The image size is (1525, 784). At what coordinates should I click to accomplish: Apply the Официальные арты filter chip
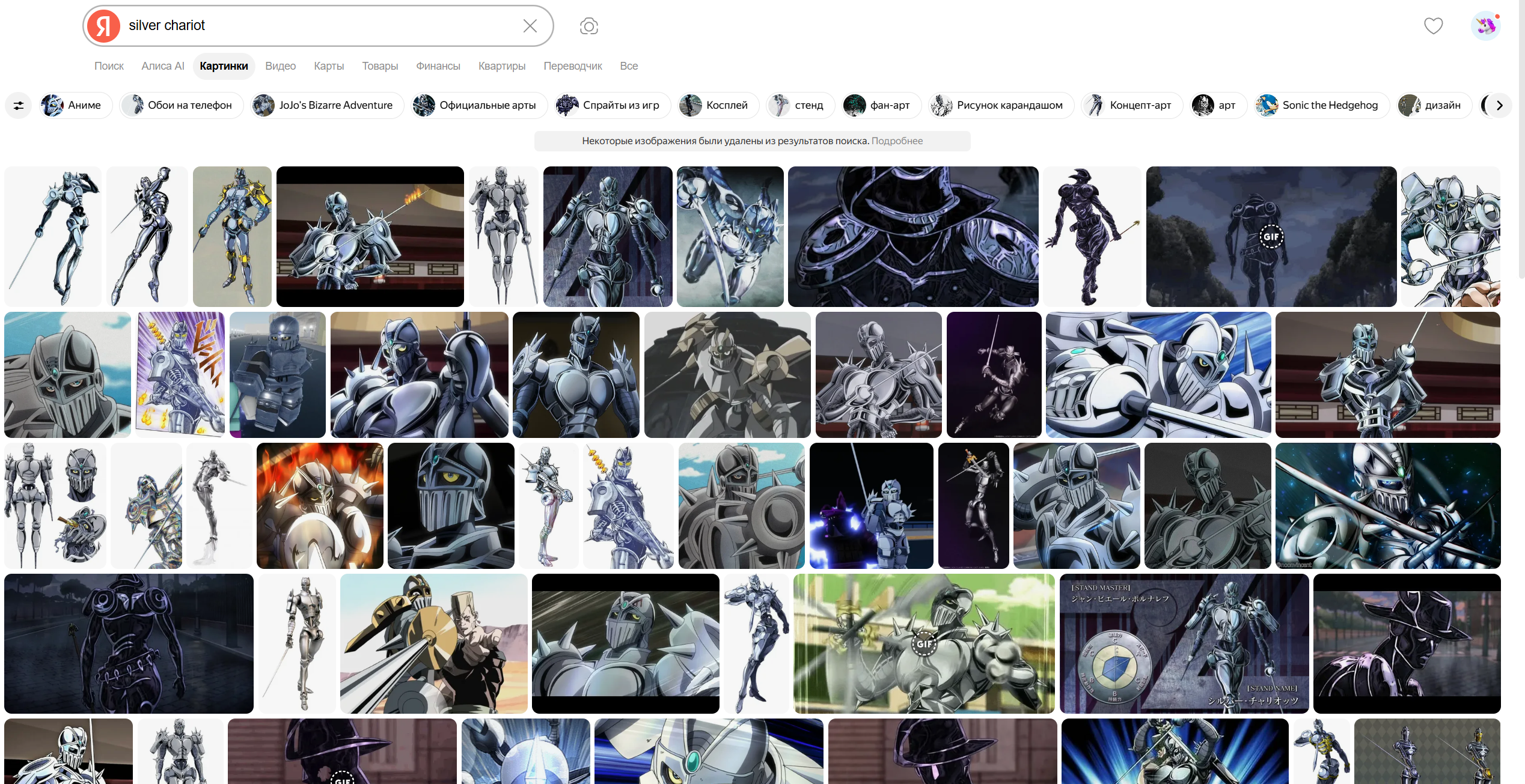coord(480,106)
